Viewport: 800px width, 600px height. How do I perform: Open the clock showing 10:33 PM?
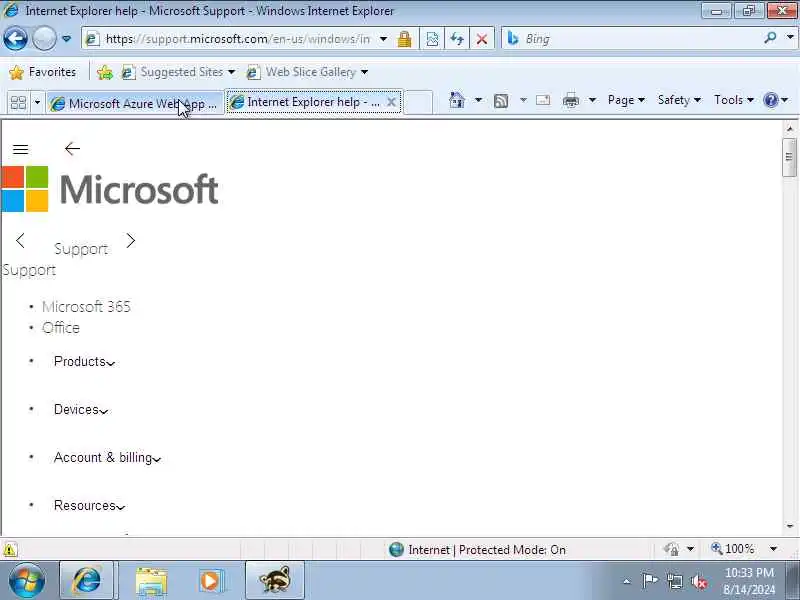click(x=749, y=581)
